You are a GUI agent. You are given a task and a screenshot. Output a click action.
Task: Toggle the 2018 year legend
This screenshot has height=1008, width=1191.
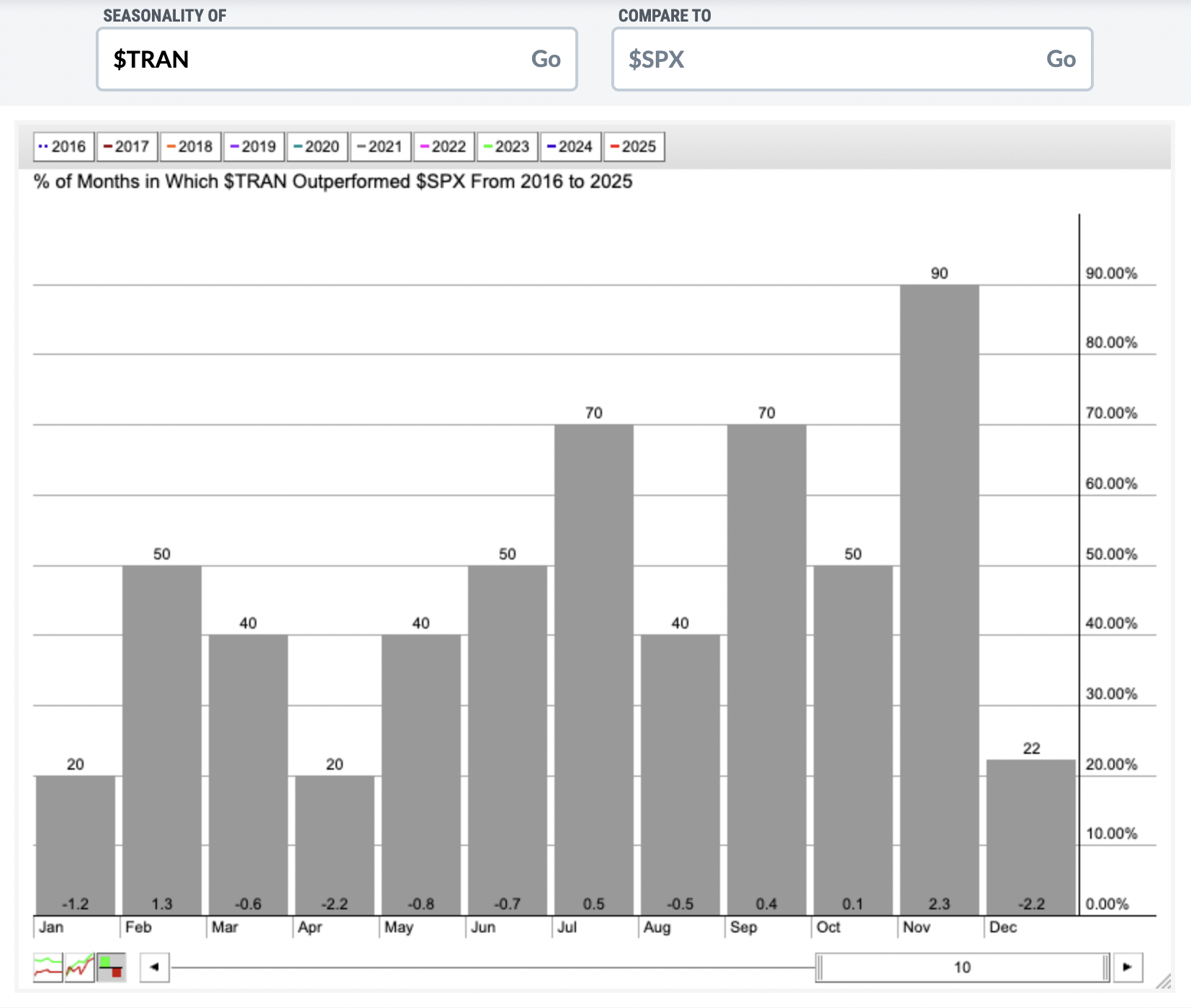(x=190, y=147)
